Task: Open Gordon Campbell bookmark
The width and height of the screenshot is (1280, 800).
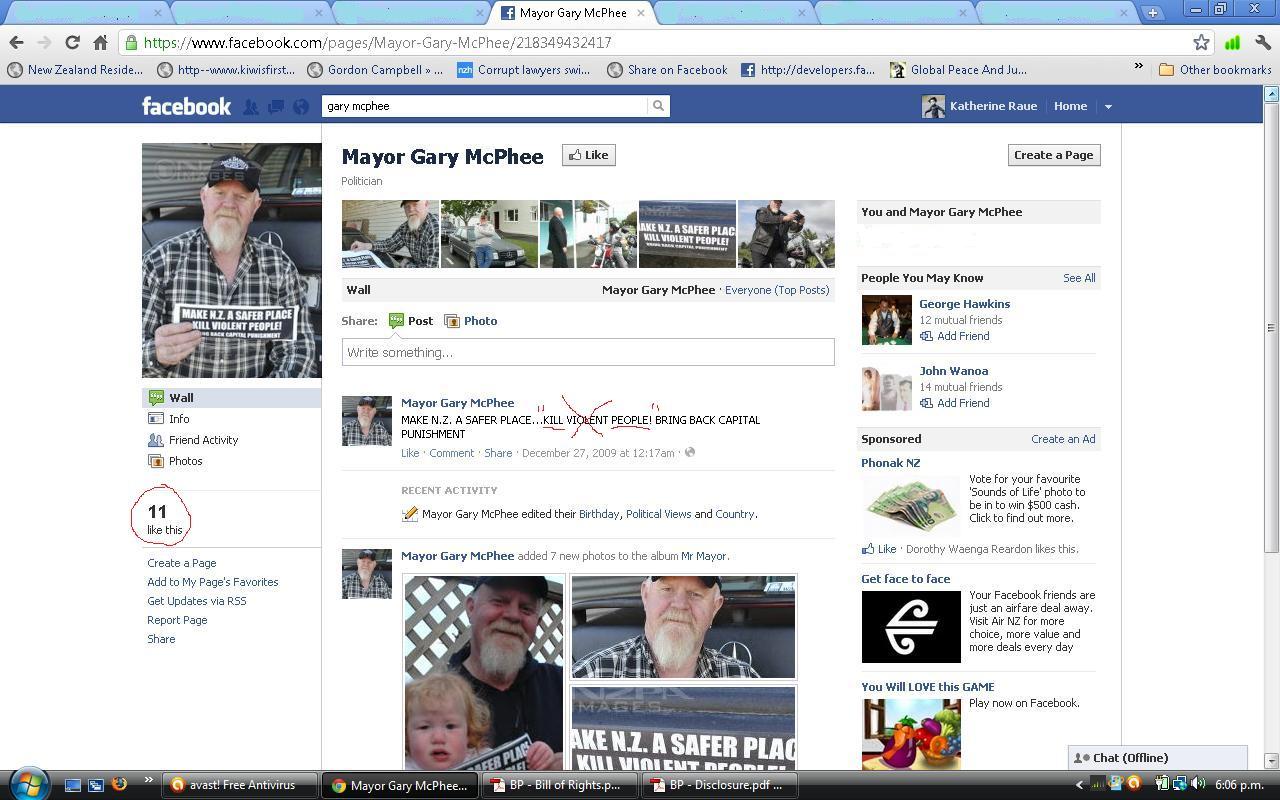Action: [375, 70]
